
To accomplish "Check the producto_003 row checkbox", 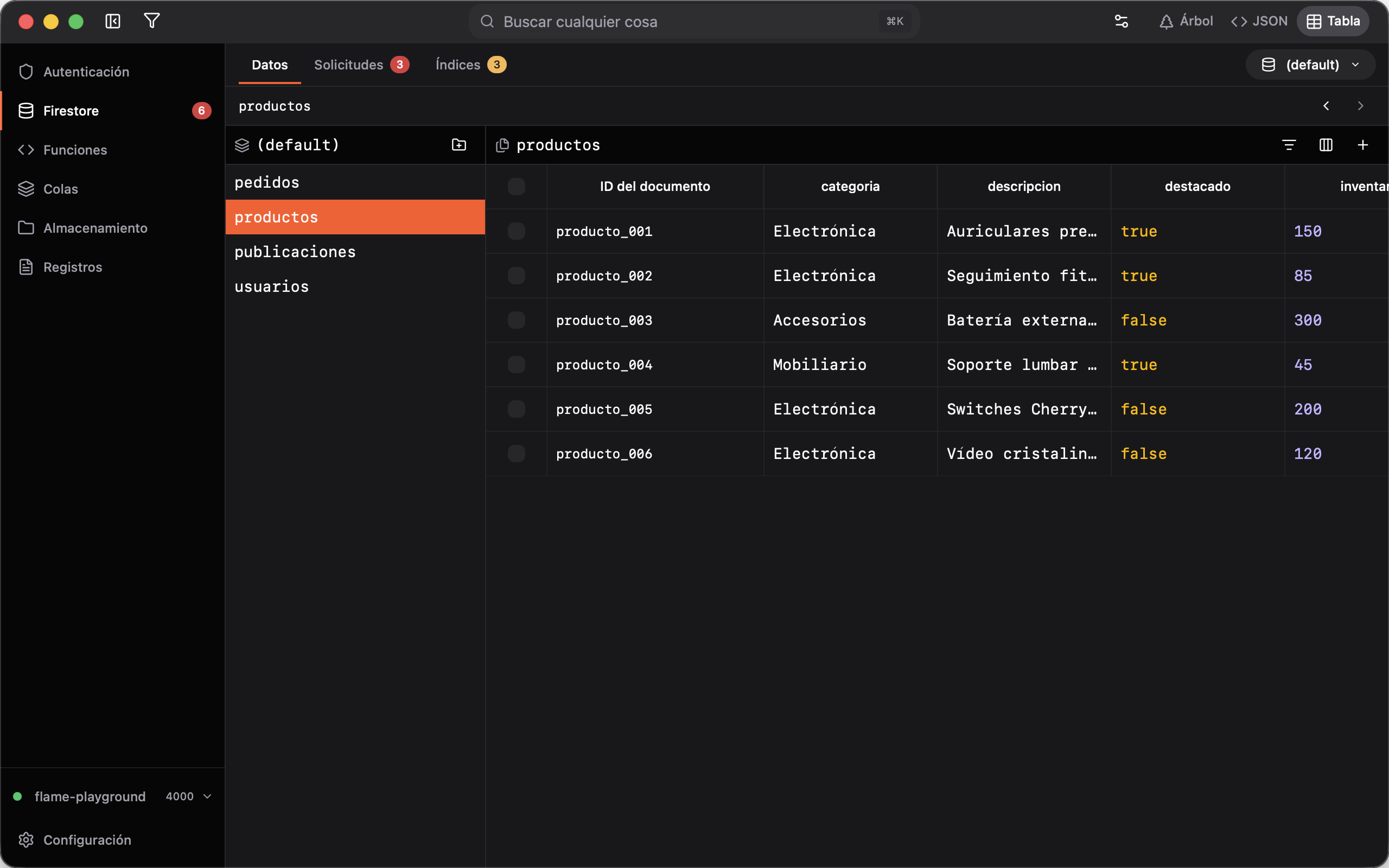I will pos(517,320).
